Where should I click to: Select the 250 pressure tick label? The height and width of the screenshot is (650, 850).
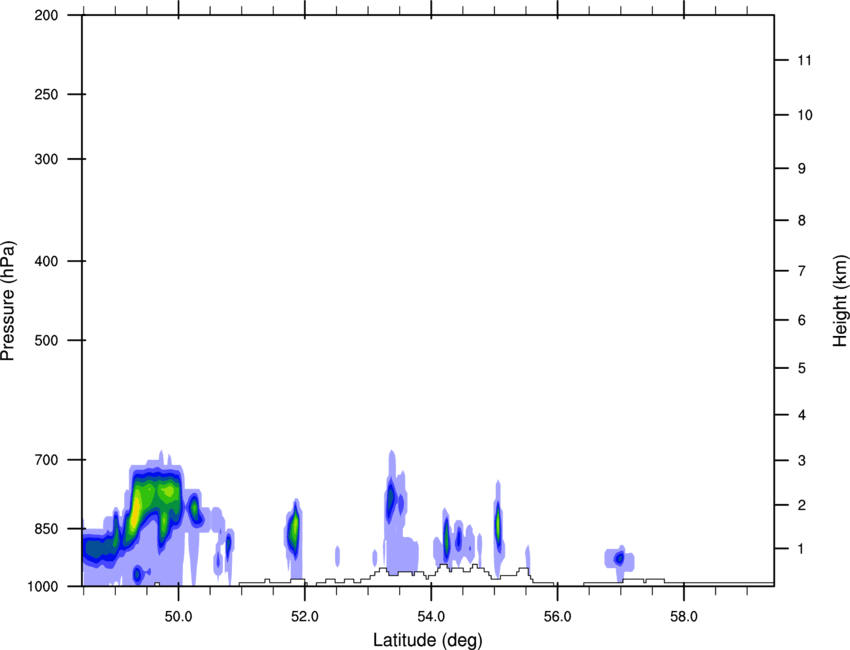click(46, 94)
